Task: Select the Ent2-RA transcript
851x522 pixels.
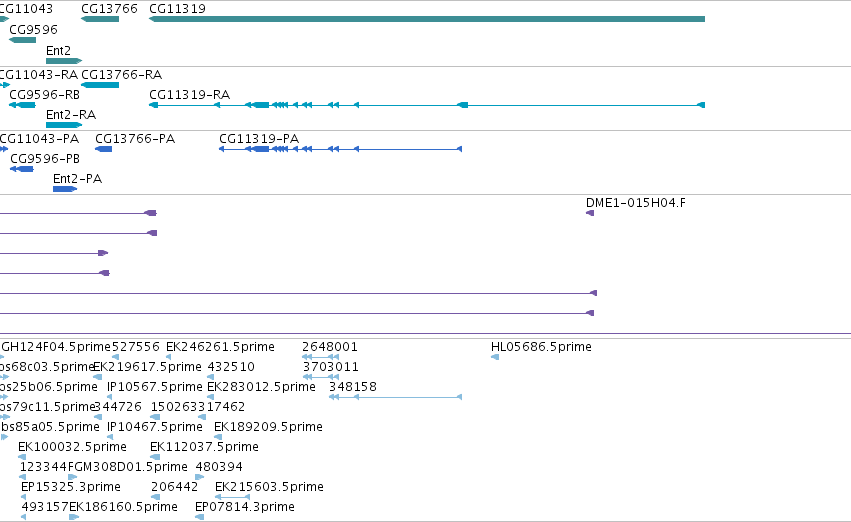Action: pos(64,125)
